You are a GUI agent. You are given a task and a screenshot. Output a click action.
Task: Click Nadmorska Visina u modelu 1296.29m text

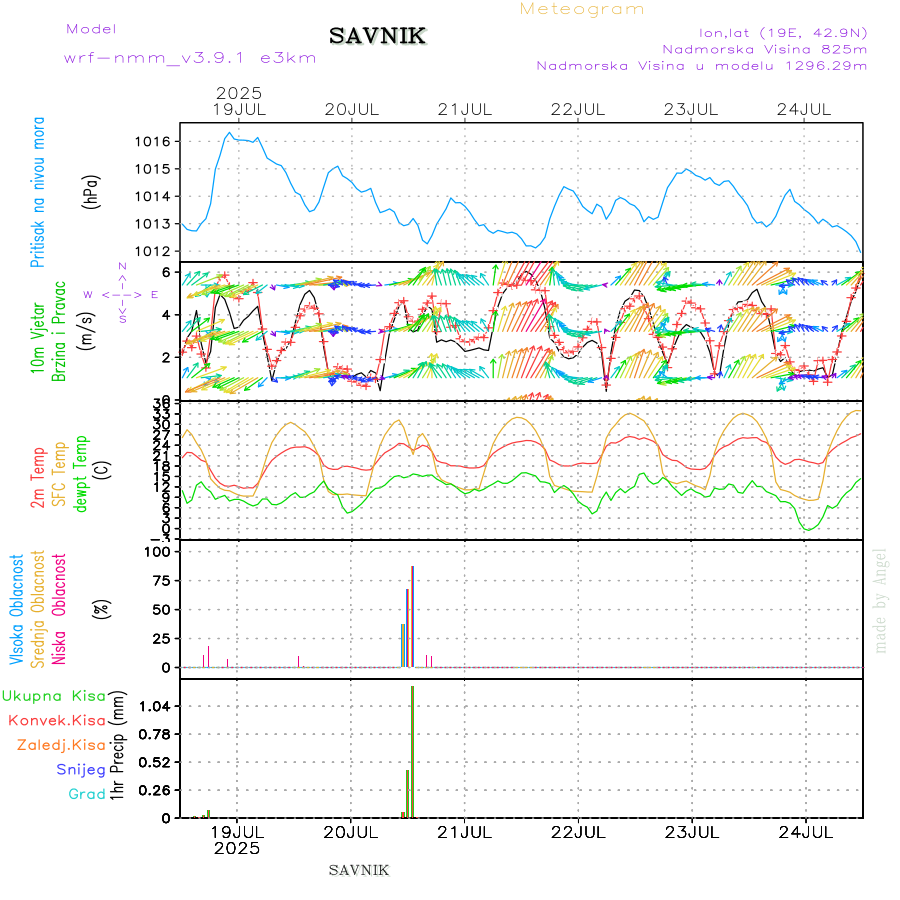(701, 66)
